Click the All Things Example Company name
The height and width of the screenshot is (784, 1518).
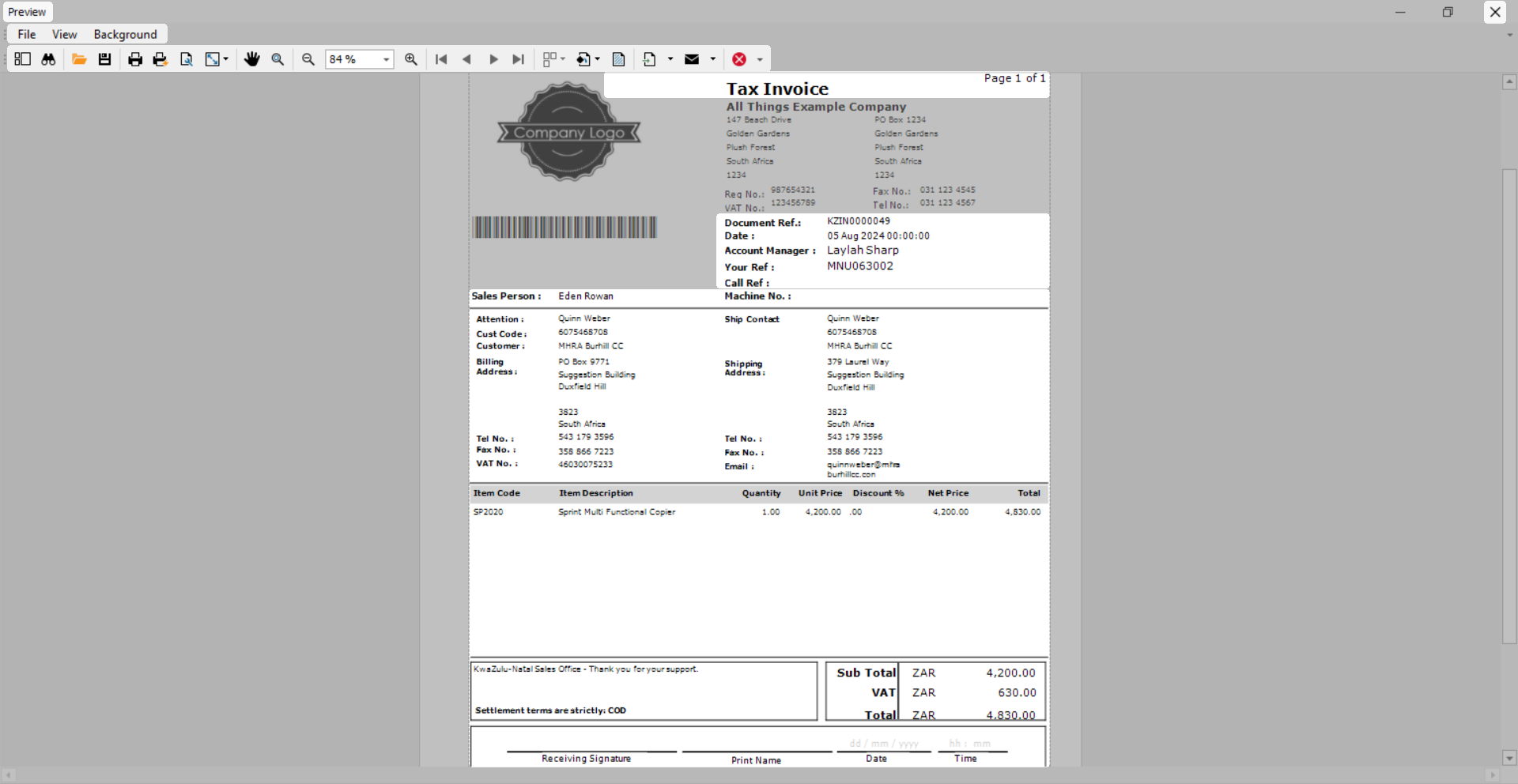pos(816,107)
